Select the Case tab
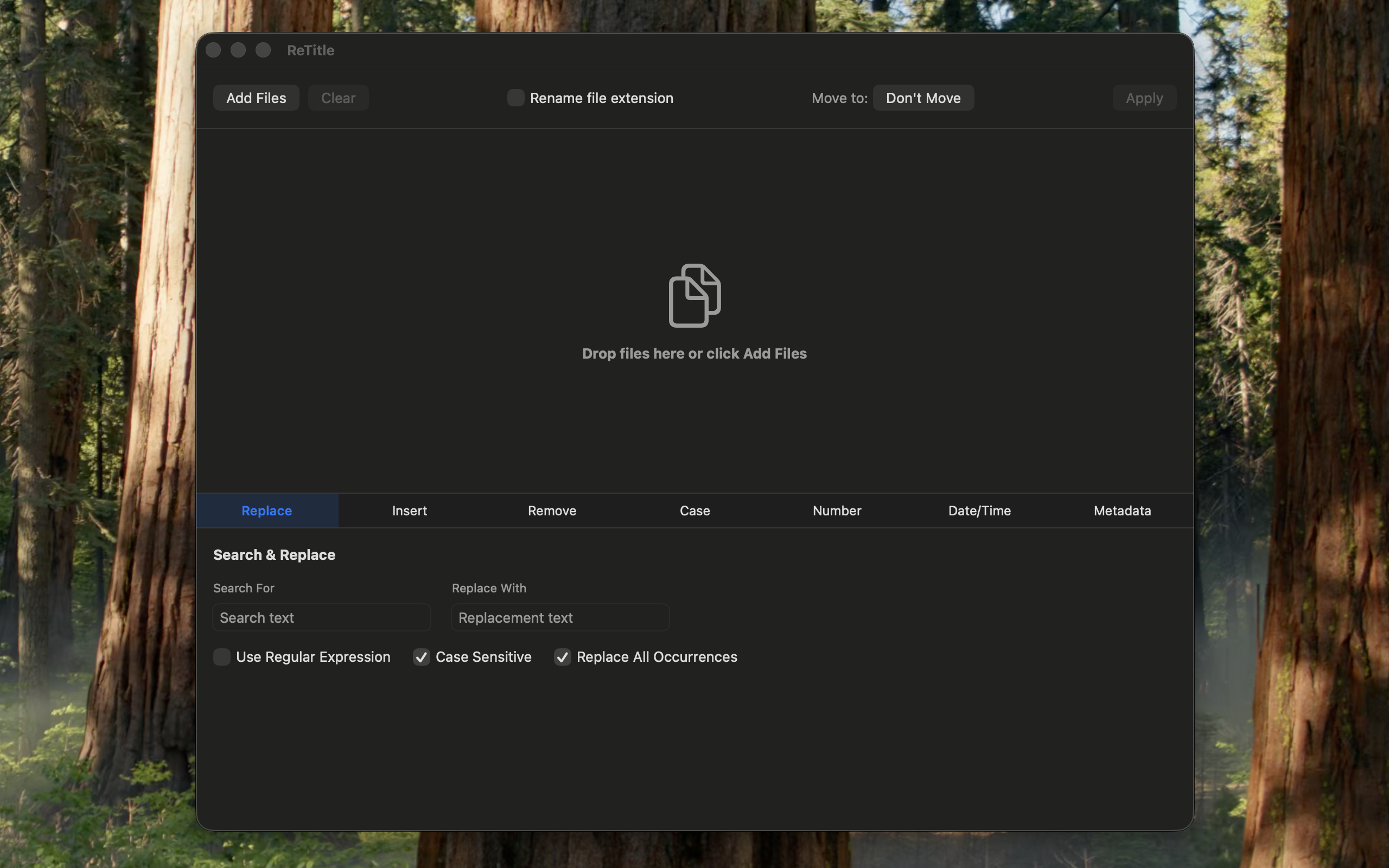 pos(694,510)
